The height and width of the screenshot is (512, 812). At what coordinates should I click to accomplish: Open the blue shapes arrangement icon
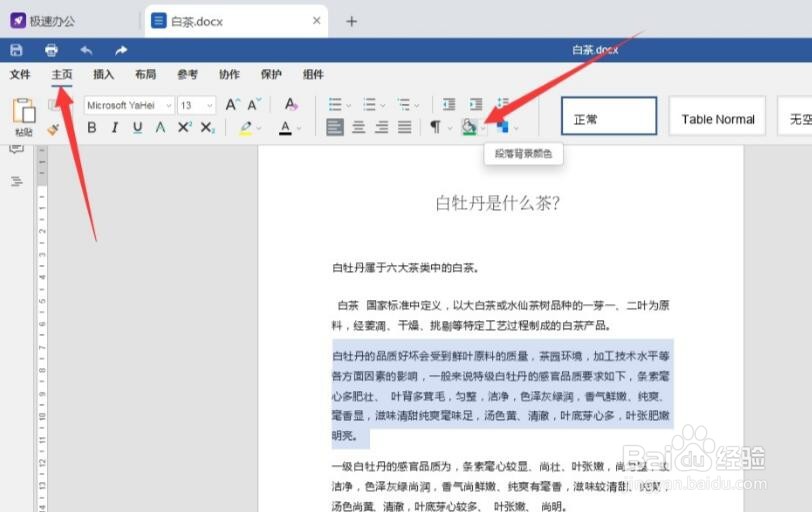pos(502,127)
